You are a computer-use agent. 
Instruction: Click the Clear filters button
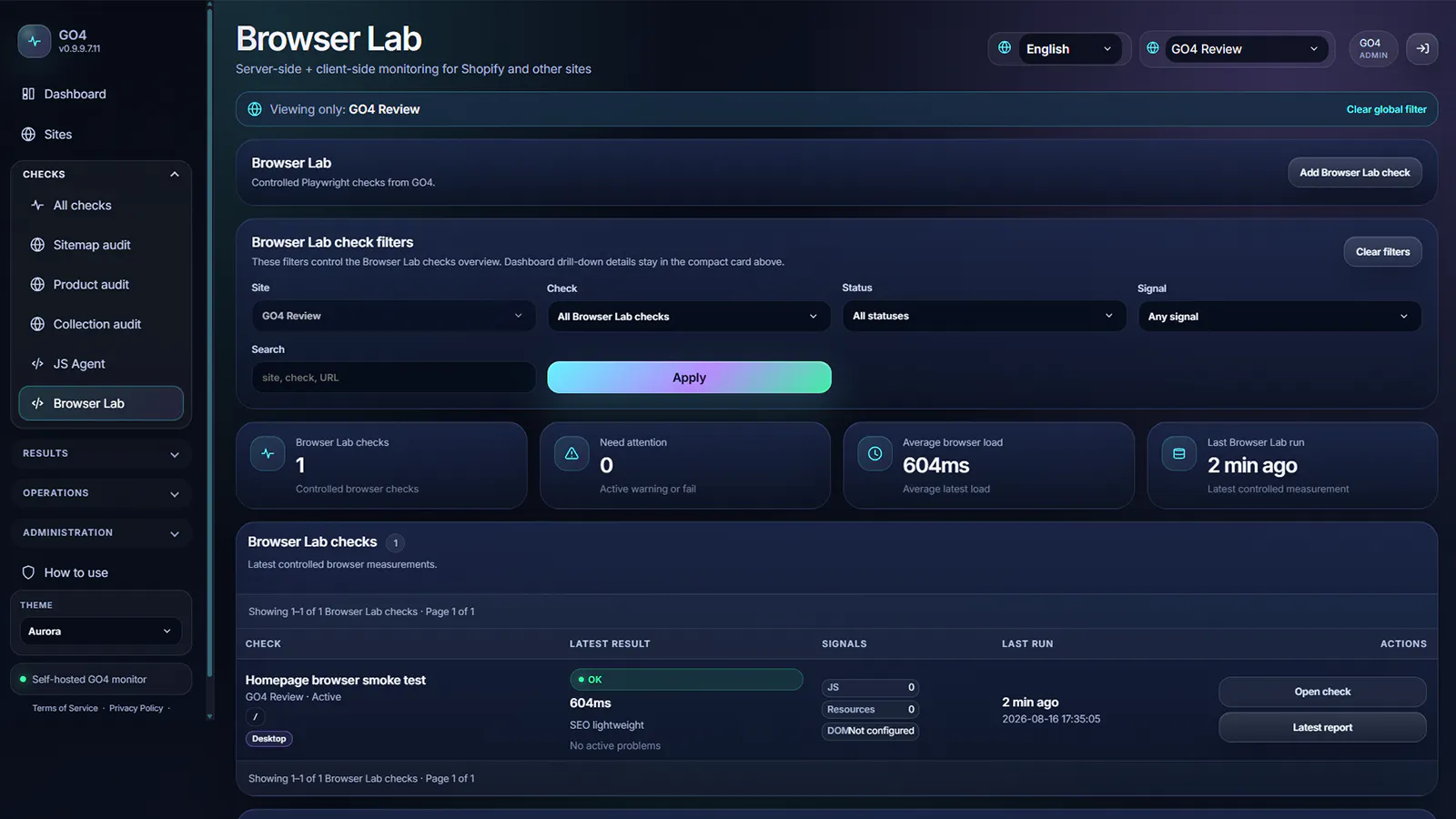point(1382,252)
